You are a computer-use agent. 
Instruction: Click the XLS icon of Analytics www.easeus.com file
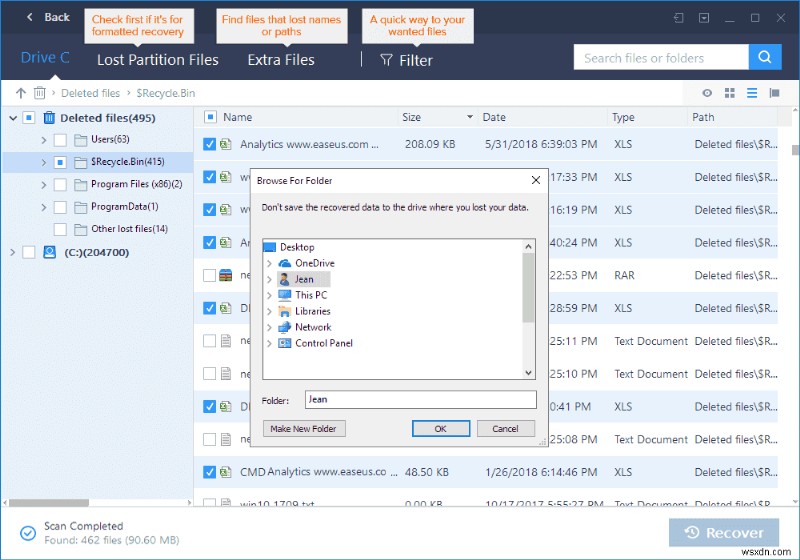pos(226,144)
